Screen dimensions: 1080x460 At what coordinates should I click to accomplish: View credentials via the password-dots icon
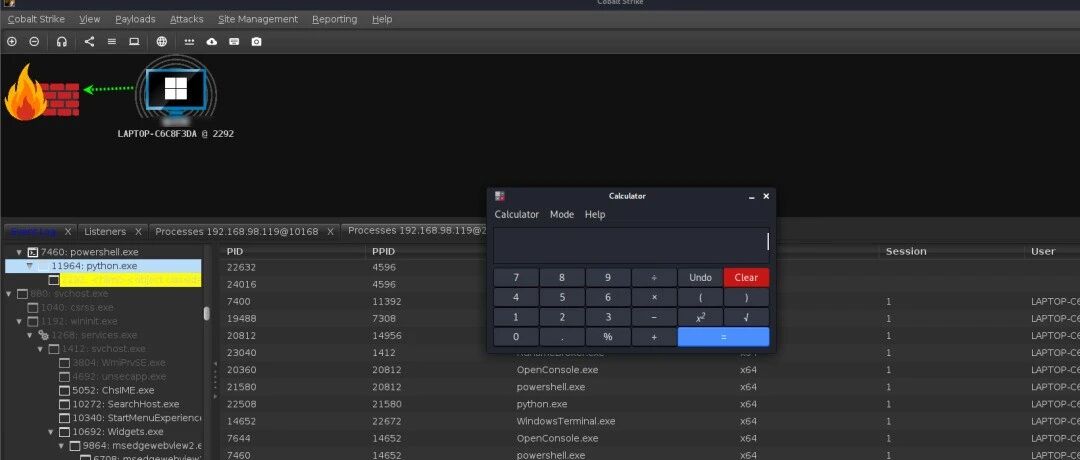[189, 41]
